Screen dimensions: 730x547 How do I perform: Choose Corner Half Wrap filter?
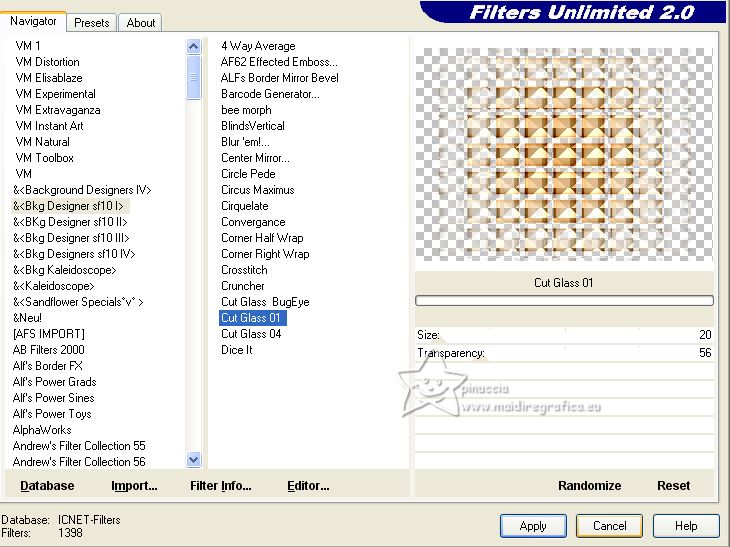pos(262,238)
